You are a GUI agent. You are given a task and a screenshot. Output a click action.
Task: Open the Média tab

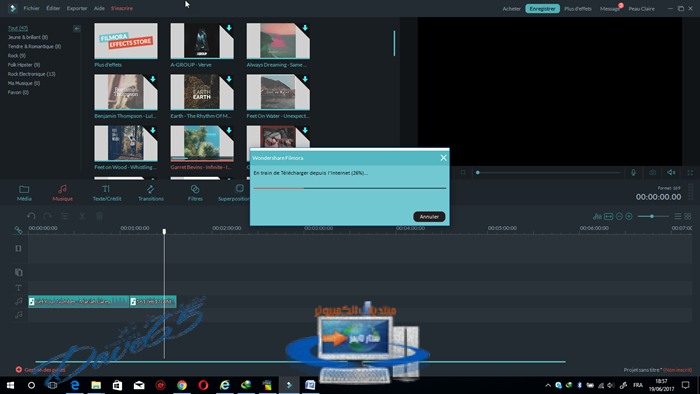[x=24, y=193]
